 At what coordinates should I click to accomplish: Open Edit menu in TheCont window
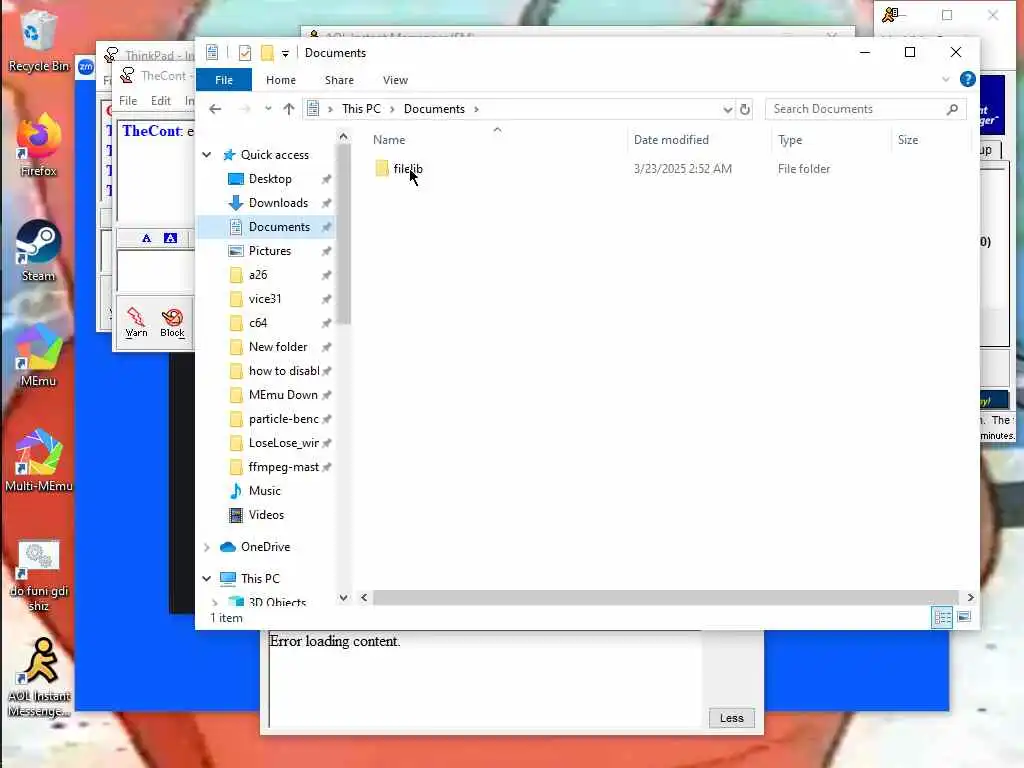[x=161, y=101]
